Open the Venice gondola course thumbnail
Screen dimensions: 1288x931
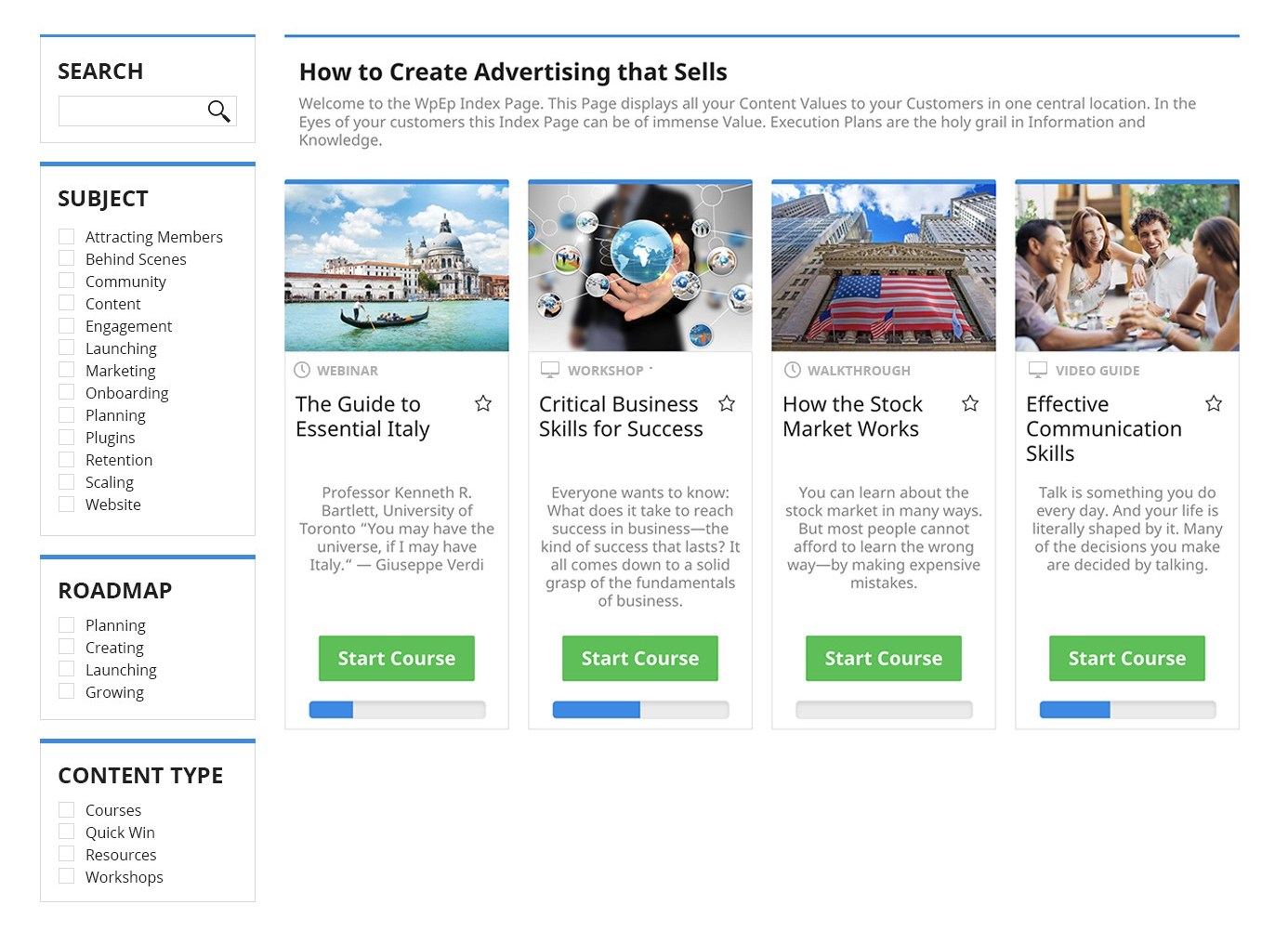[x=397, y=268]
